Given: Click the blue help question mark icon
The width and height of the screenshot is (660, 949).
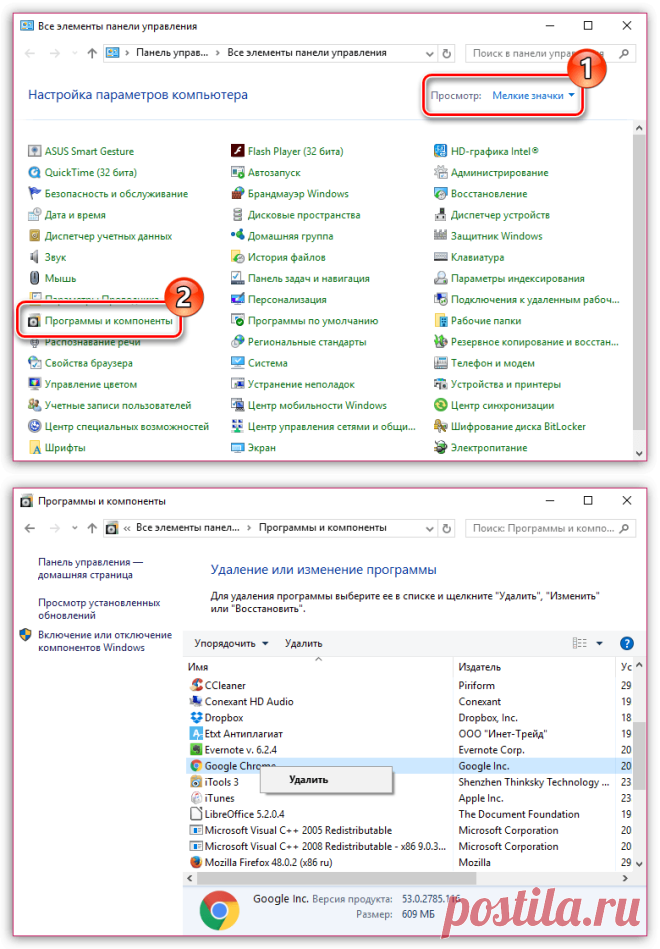Looking at the screenshot, I should pos(627,643).
